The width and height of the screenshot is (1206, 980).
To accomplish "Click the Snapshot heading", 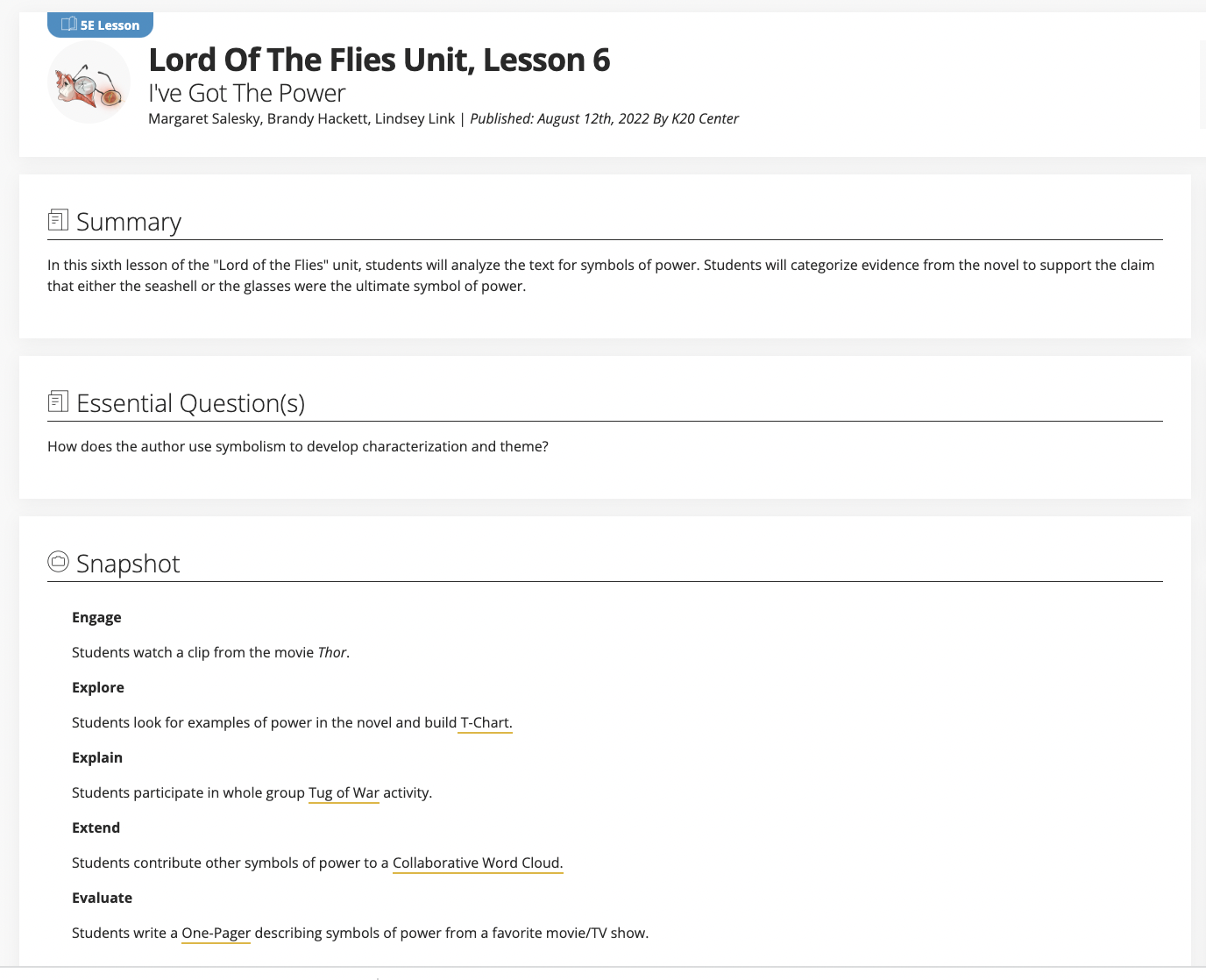I will (127, 564).
